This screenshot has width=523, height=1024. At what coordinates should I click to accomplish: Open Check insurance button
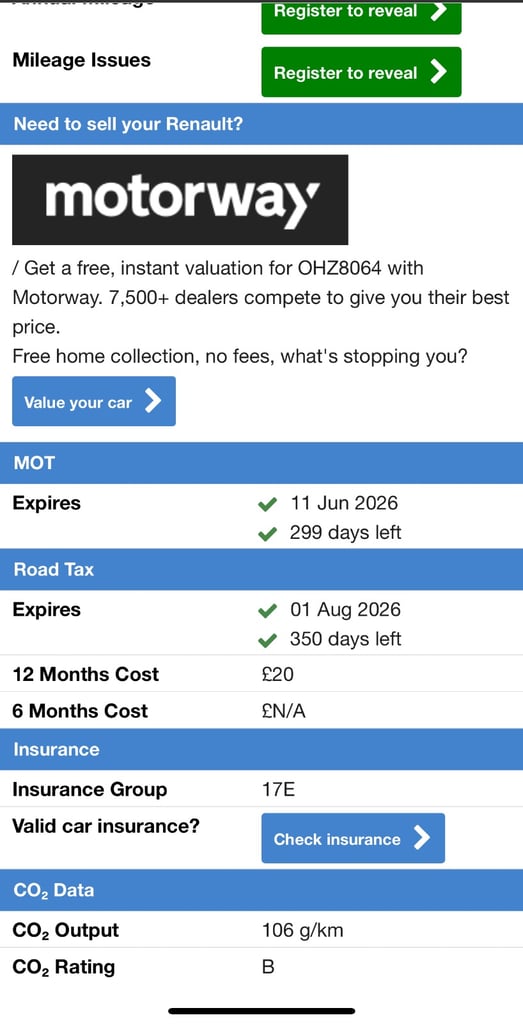(353, 838)
